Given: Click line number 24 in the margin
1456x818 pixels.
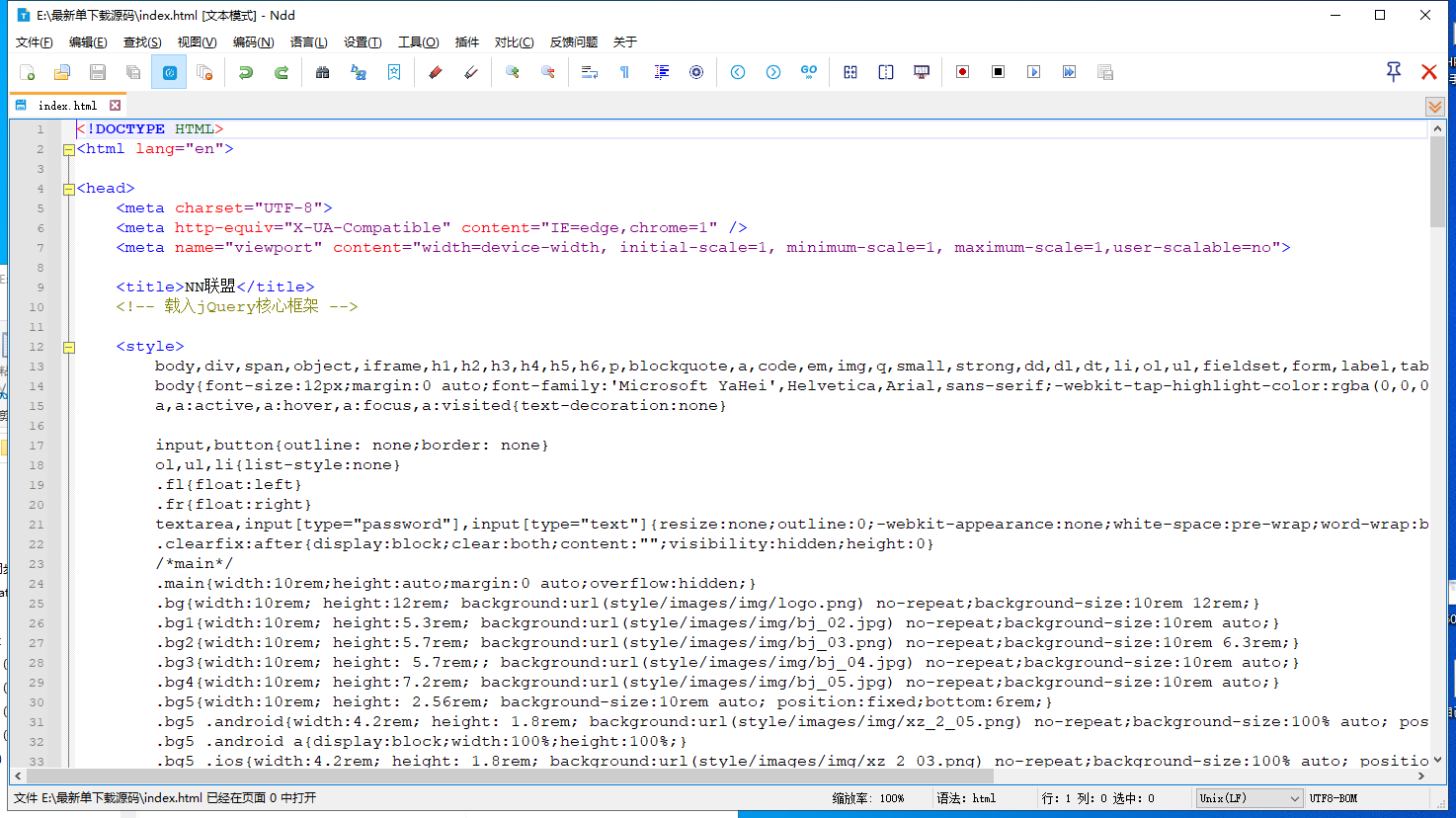Looking at the screenshot, I should point(37,584).
